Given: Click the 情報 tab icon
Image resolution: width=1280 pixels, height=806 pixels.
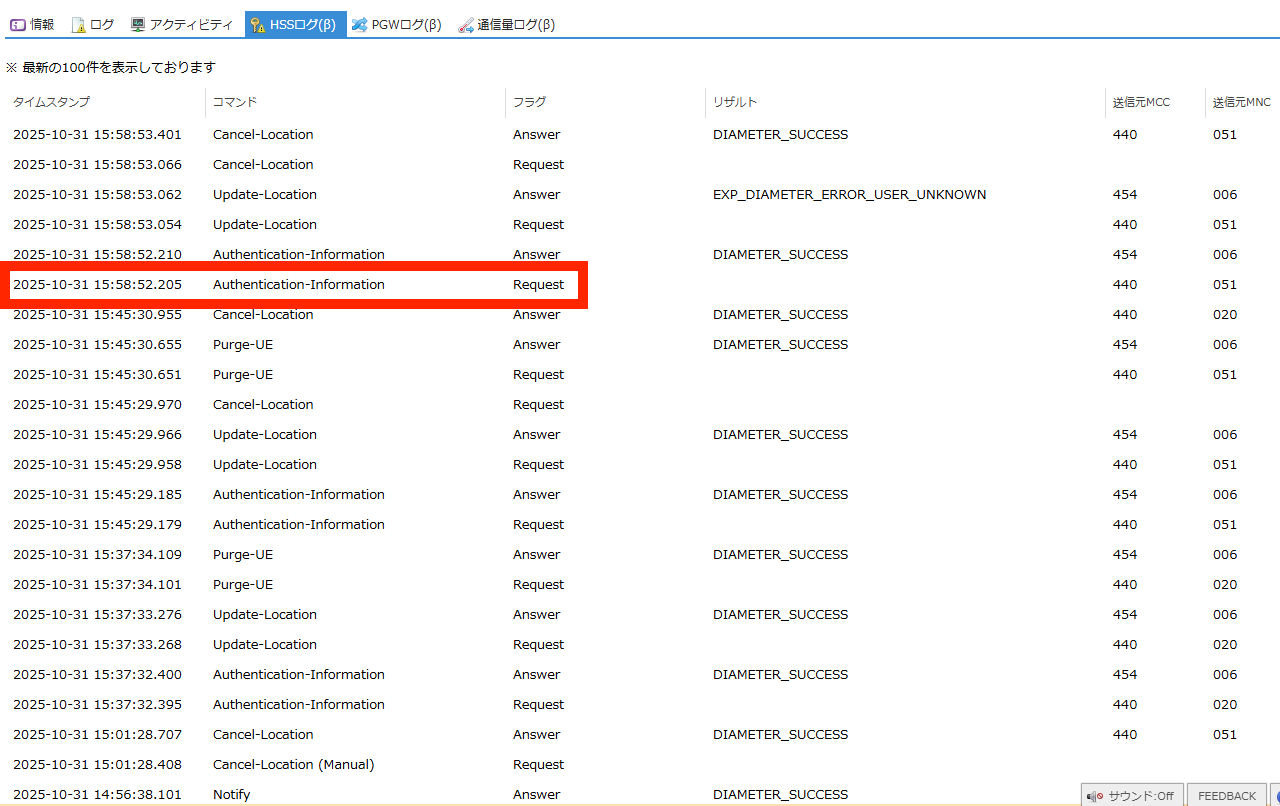Looking at the screenshot, I should (x=18, y=25).
